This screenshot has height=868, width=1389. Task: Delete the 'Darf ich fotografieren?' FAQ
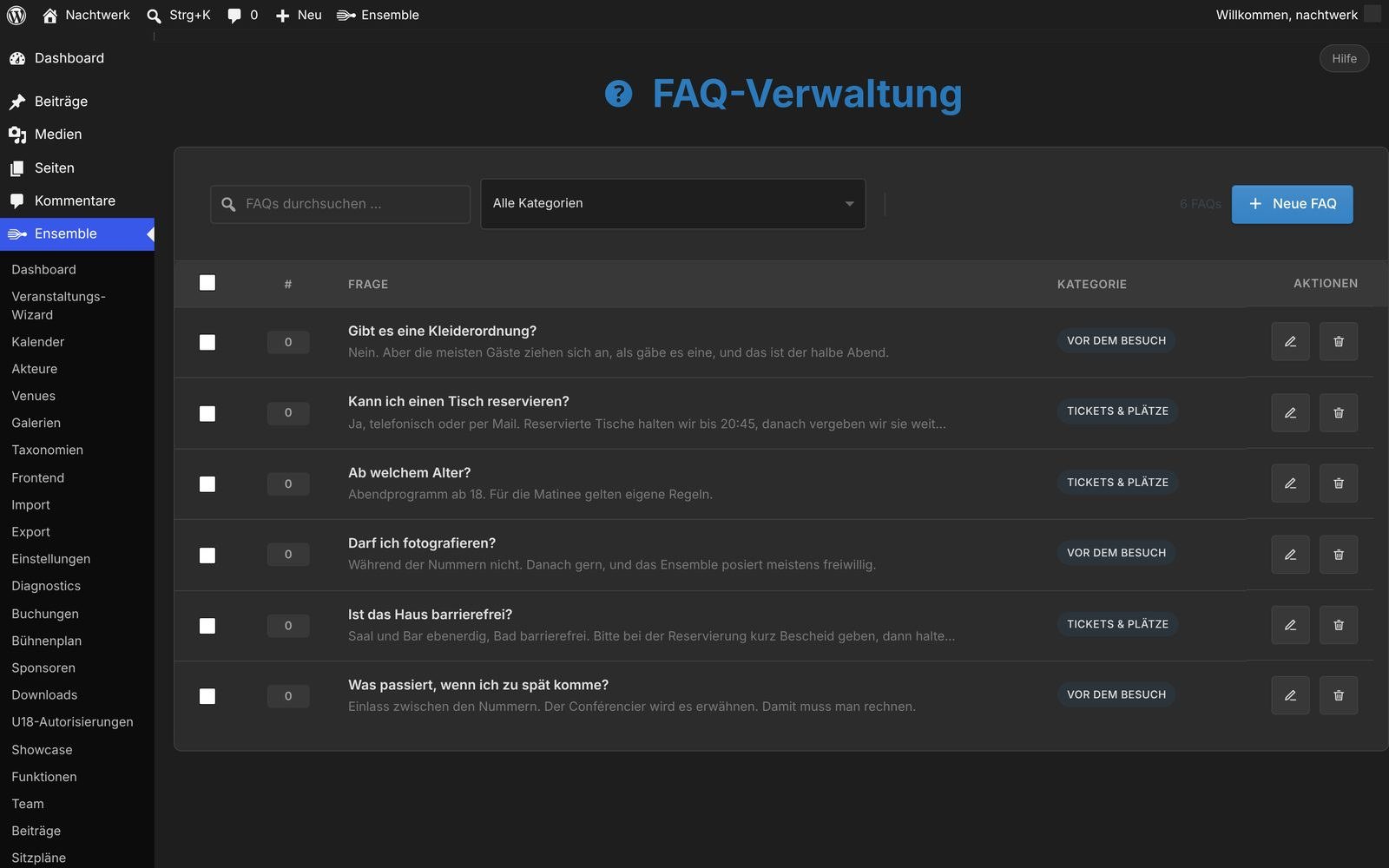[x=1339, y=554]
